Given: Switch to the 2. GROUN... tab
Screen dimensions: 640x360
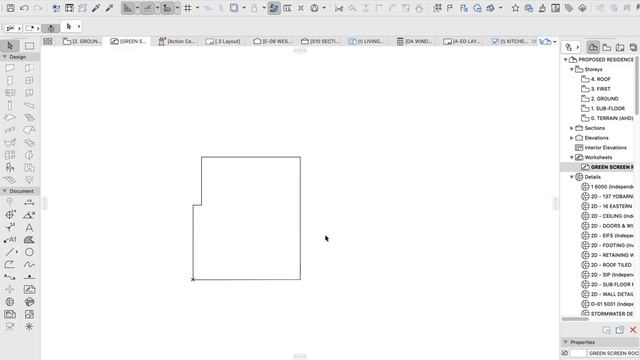Looking at the screenshot, I should point(82,41).
